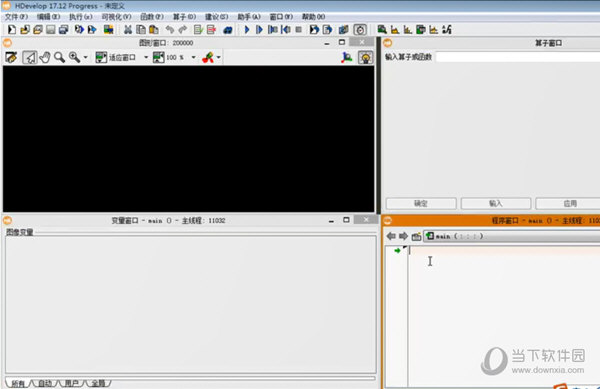This screenshot has height=389, width=600.
Task: Switch on 3D plot mode icon
Action: coord(347,57)
